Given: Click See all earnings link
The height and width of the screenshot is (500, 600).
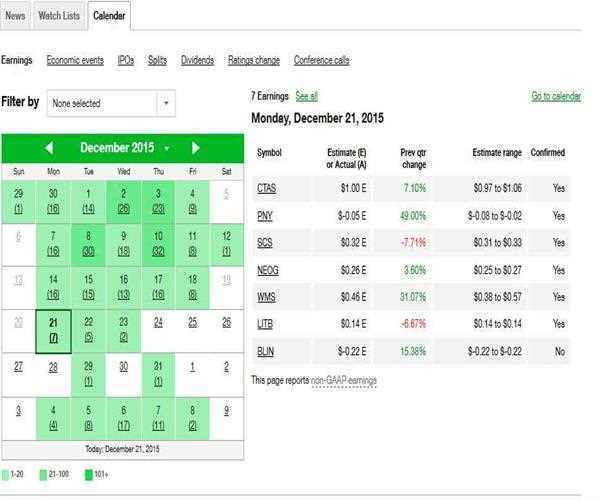Looking at the screenshot, I should tap(307, 96).
